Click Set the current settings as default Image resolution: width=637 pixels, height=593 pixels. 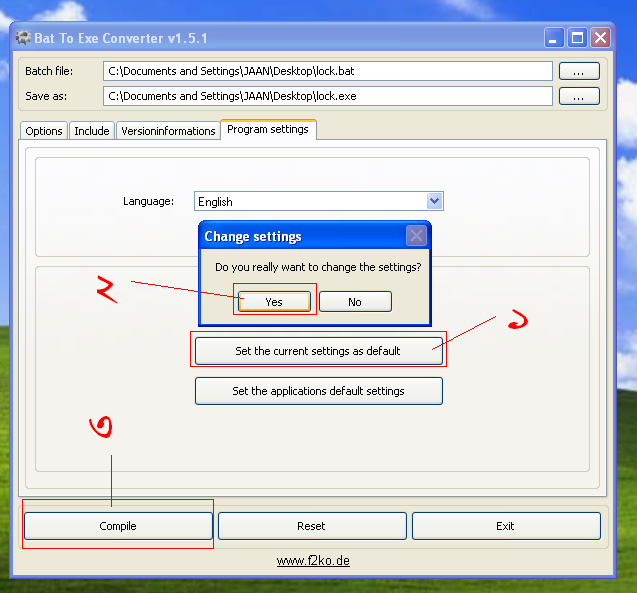tap(318, 351)
